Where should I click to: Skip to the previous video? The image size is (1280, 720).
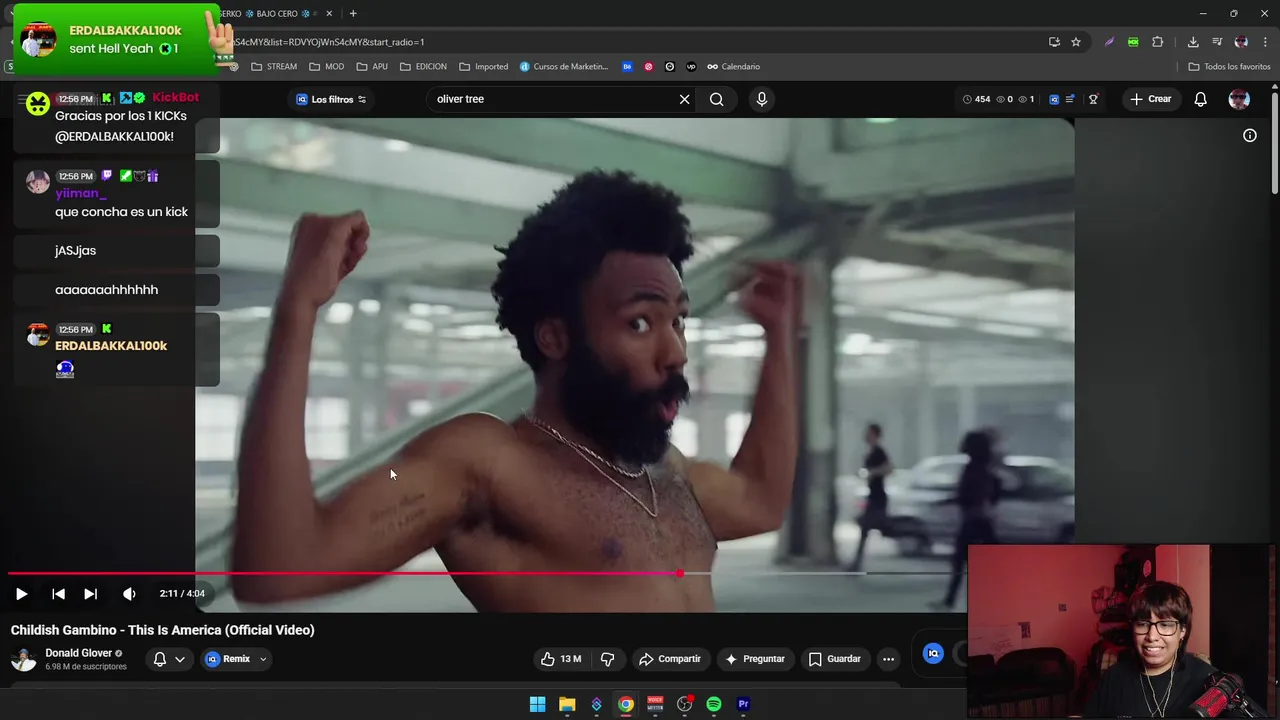(x=58, y=594)
